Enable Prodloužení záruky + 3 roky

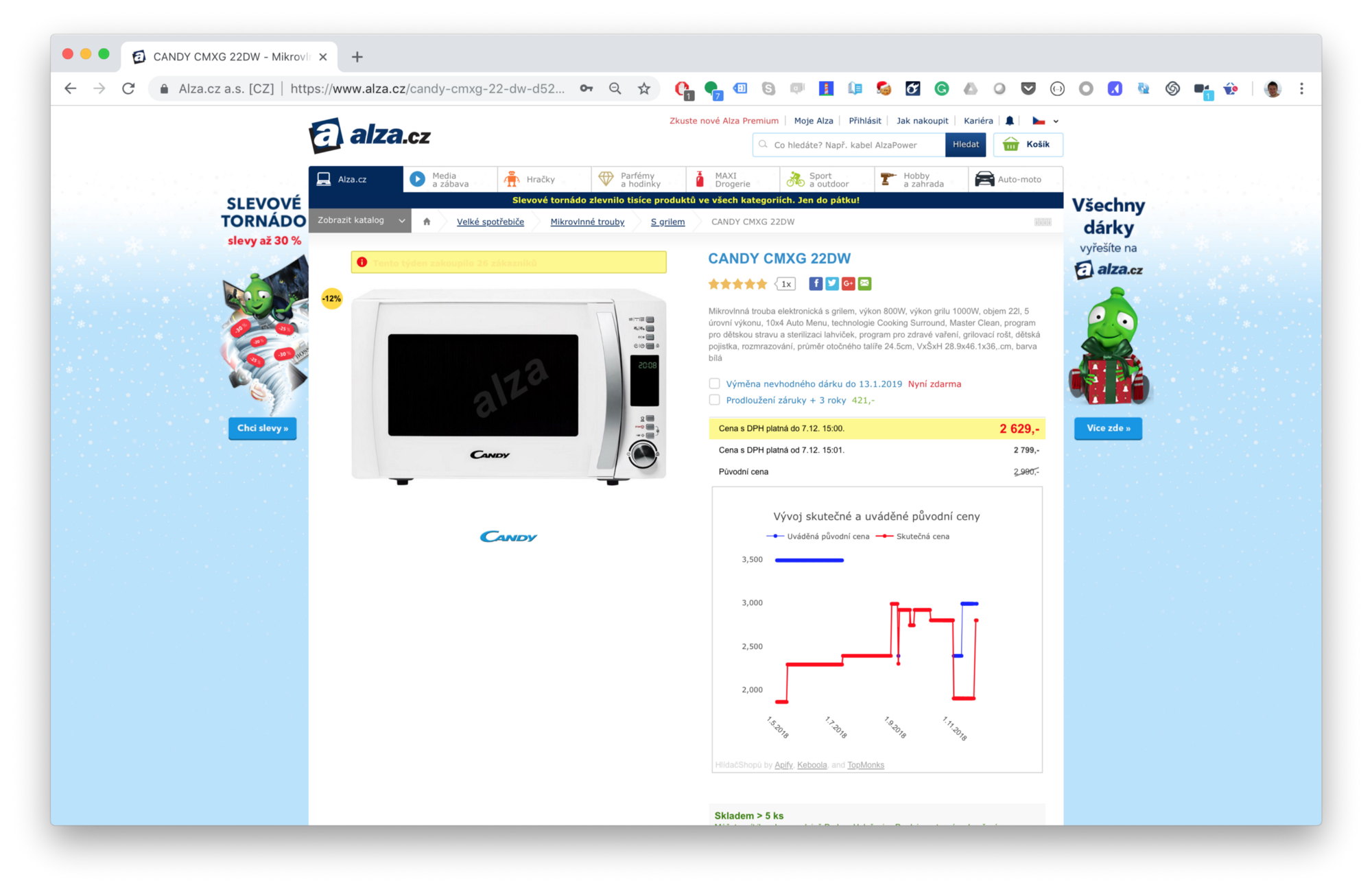(714, 399)
